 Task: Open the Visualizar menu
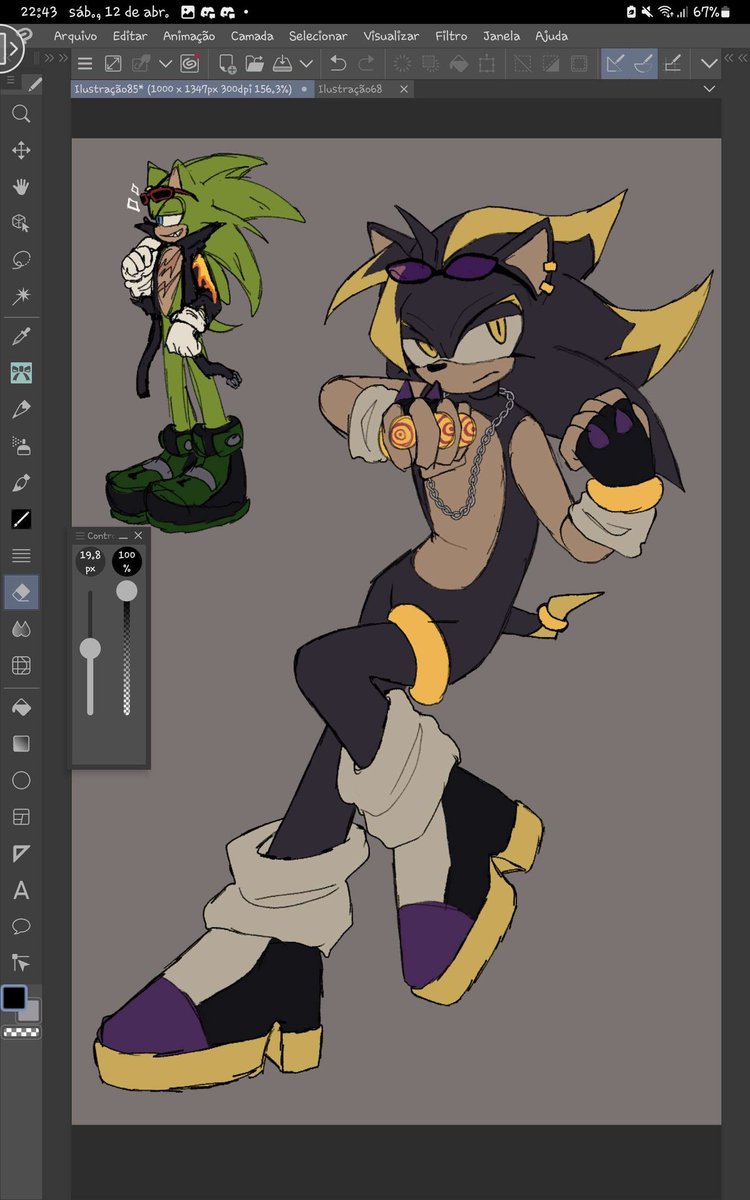(x=391, y=36)
